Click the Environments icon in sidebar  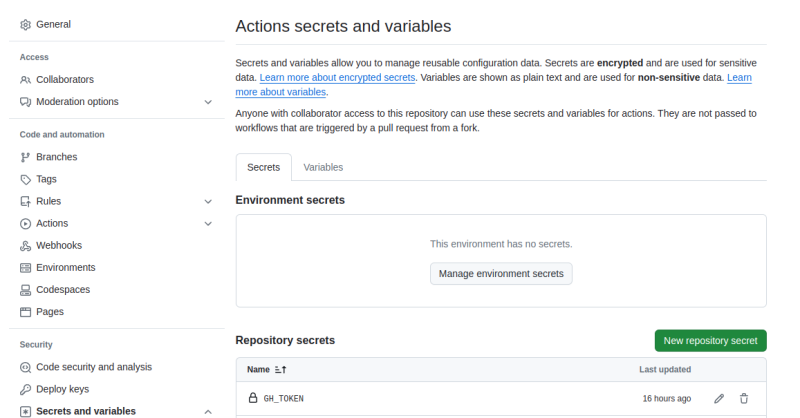pyautogui.click(x=26, y=268)
